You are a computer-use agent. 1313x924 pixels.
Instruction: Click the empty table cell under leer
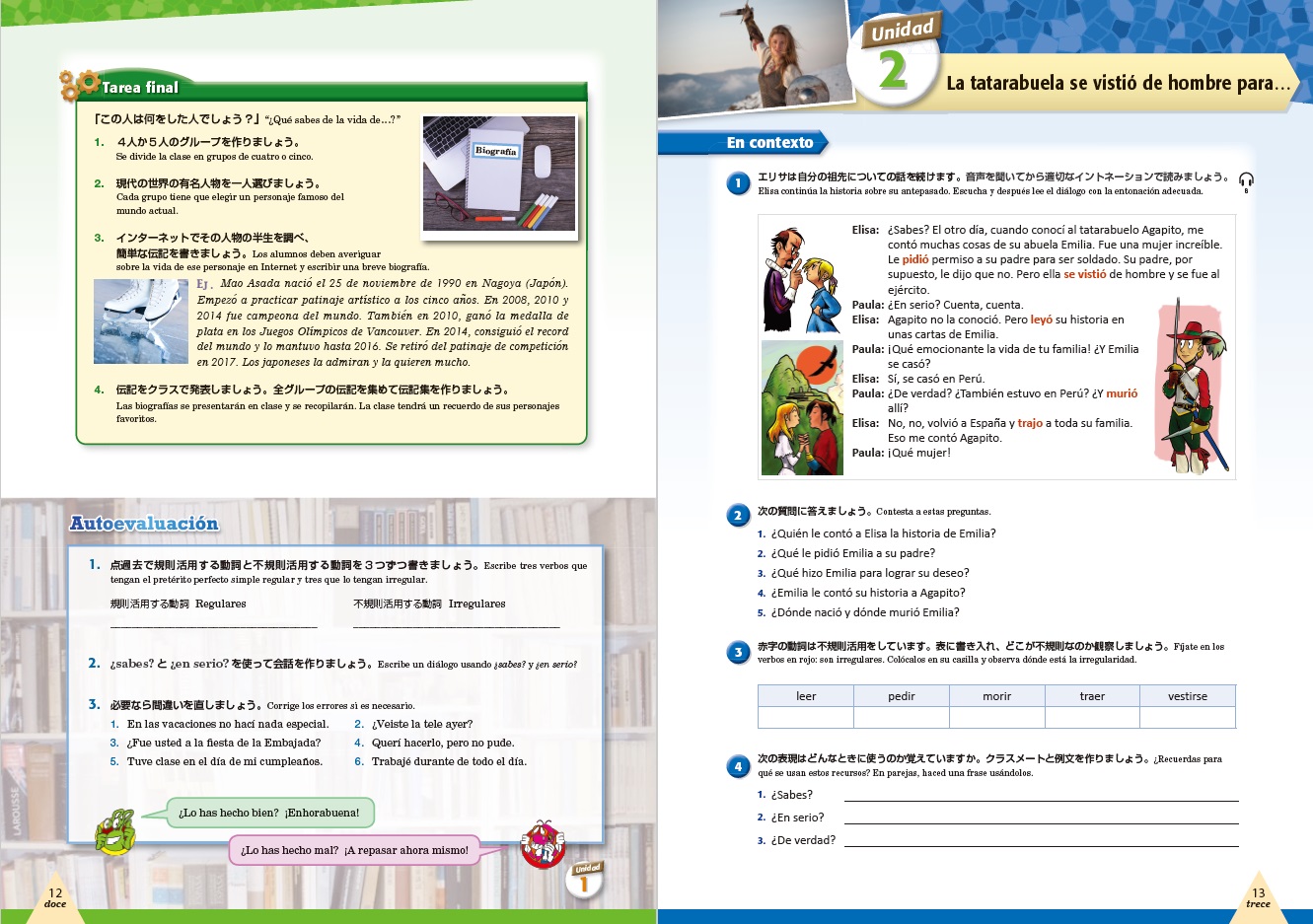point(805,718)
